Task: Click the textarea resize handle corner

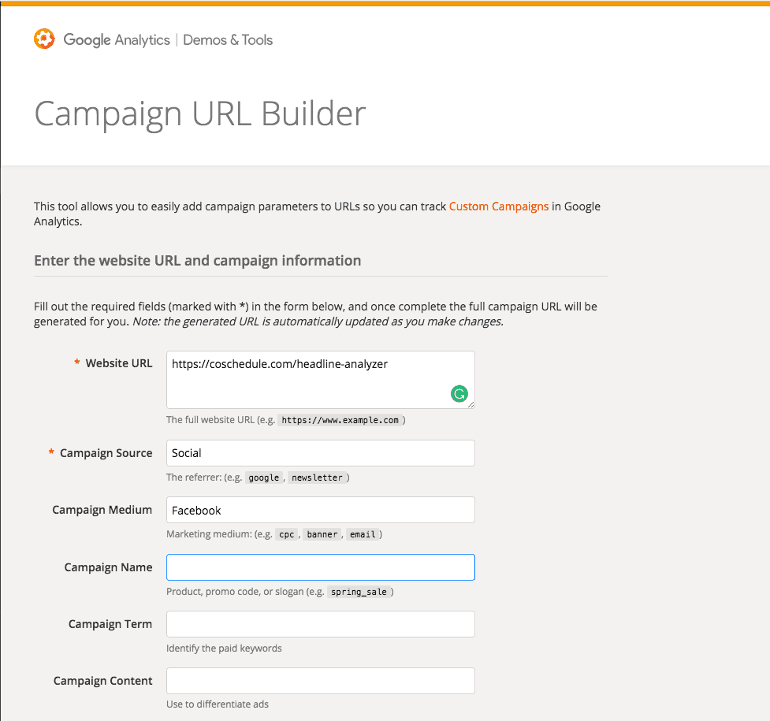Action: coord(471,405)
